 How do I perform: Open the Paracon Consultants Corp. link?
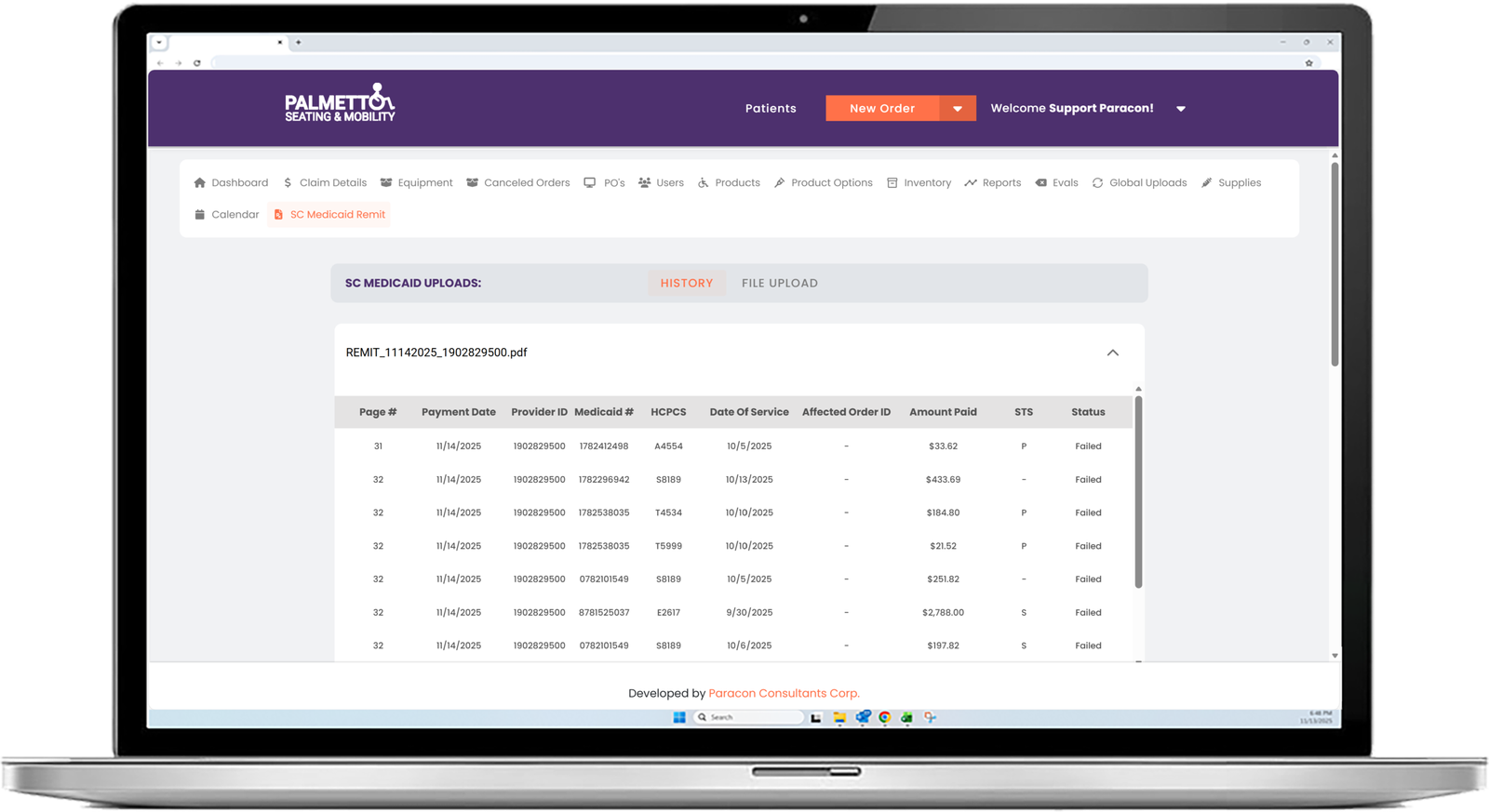click(x=784, y=694)
